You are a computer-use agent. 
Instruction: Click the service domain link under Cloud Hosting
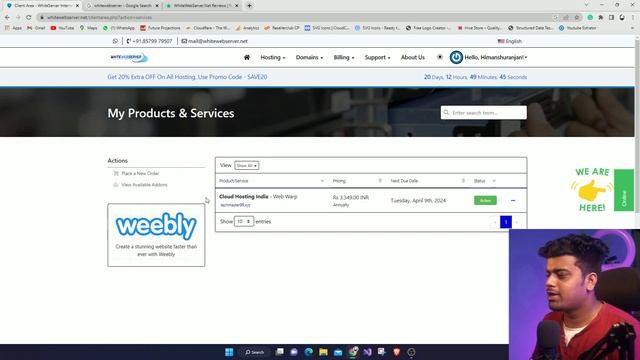(235, 205)
